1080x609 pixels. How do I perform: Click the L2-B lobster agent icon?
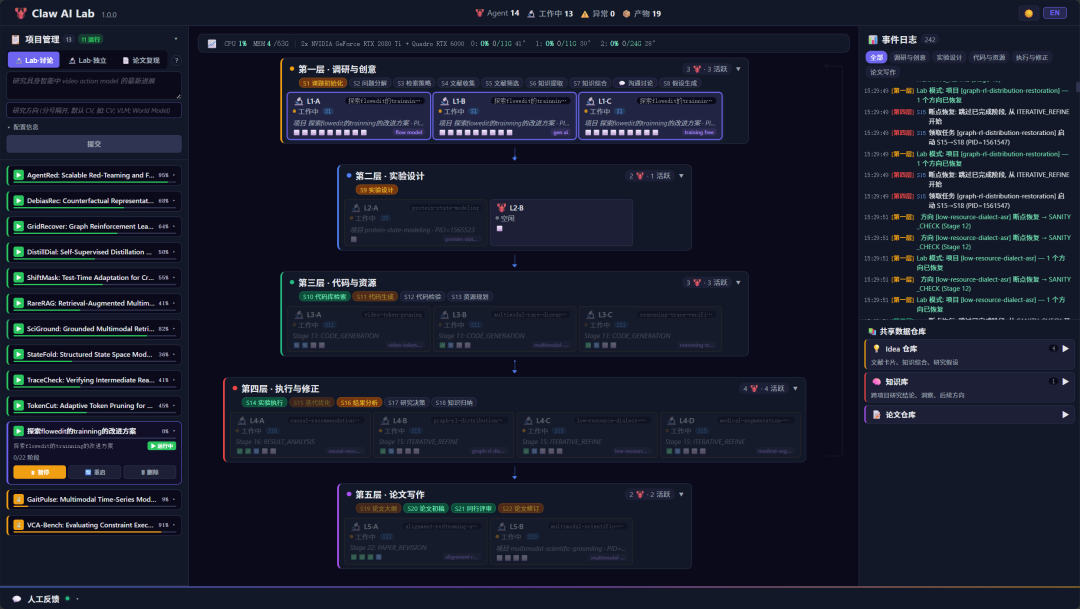pos(501,207)
